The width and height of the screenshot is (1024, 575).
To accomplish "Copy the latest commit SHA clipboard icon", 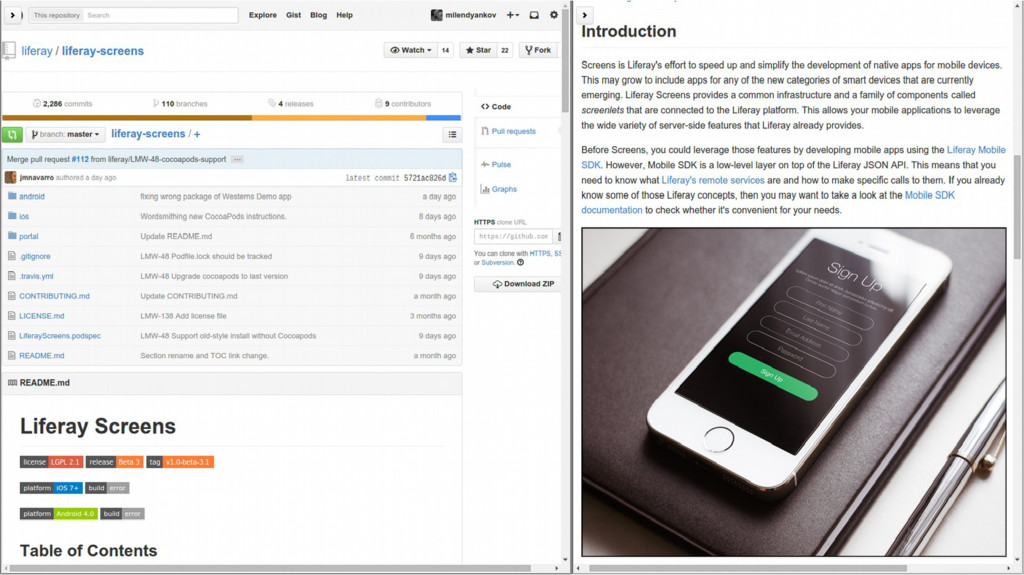I will (453, 177).
